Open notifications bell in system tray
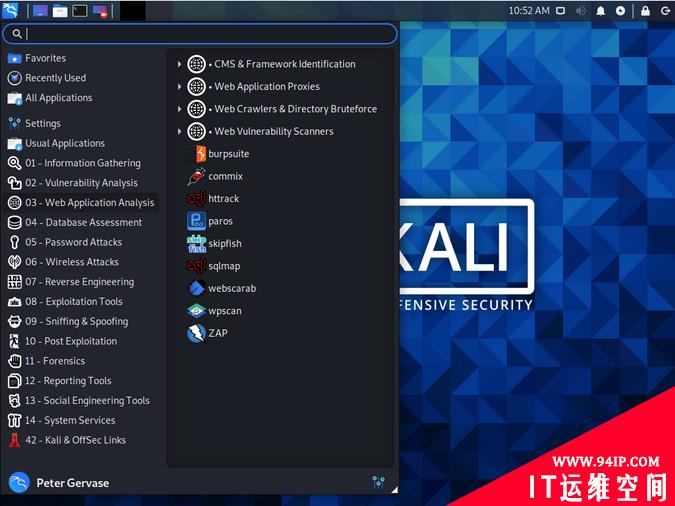675x506 pixels. (600, 11)
